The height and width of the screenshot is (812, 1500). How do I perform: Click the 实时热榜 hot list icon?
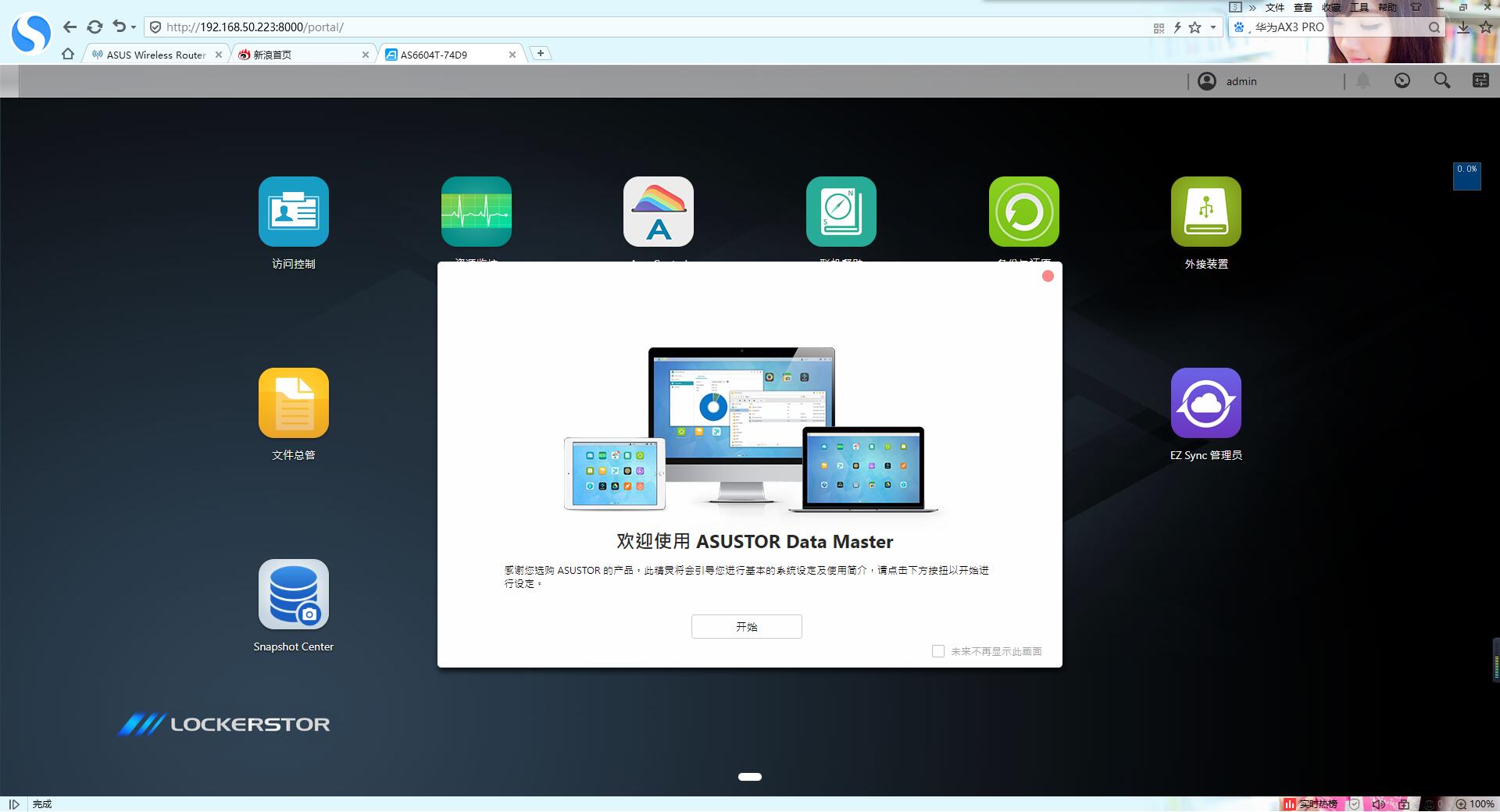click(x=1310, y=804)
